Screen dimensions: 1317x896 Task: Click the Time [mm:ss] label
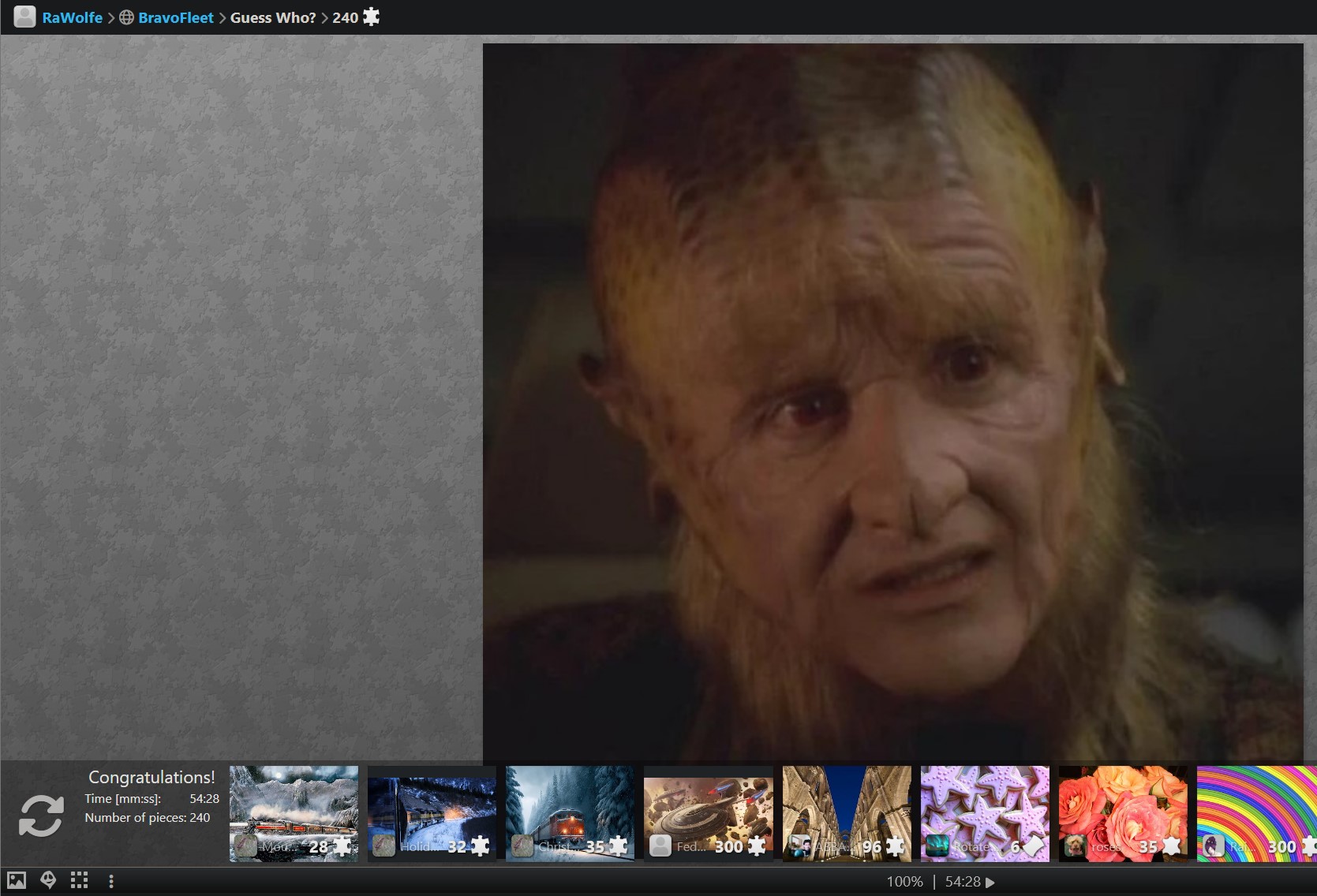coord(123,798)
